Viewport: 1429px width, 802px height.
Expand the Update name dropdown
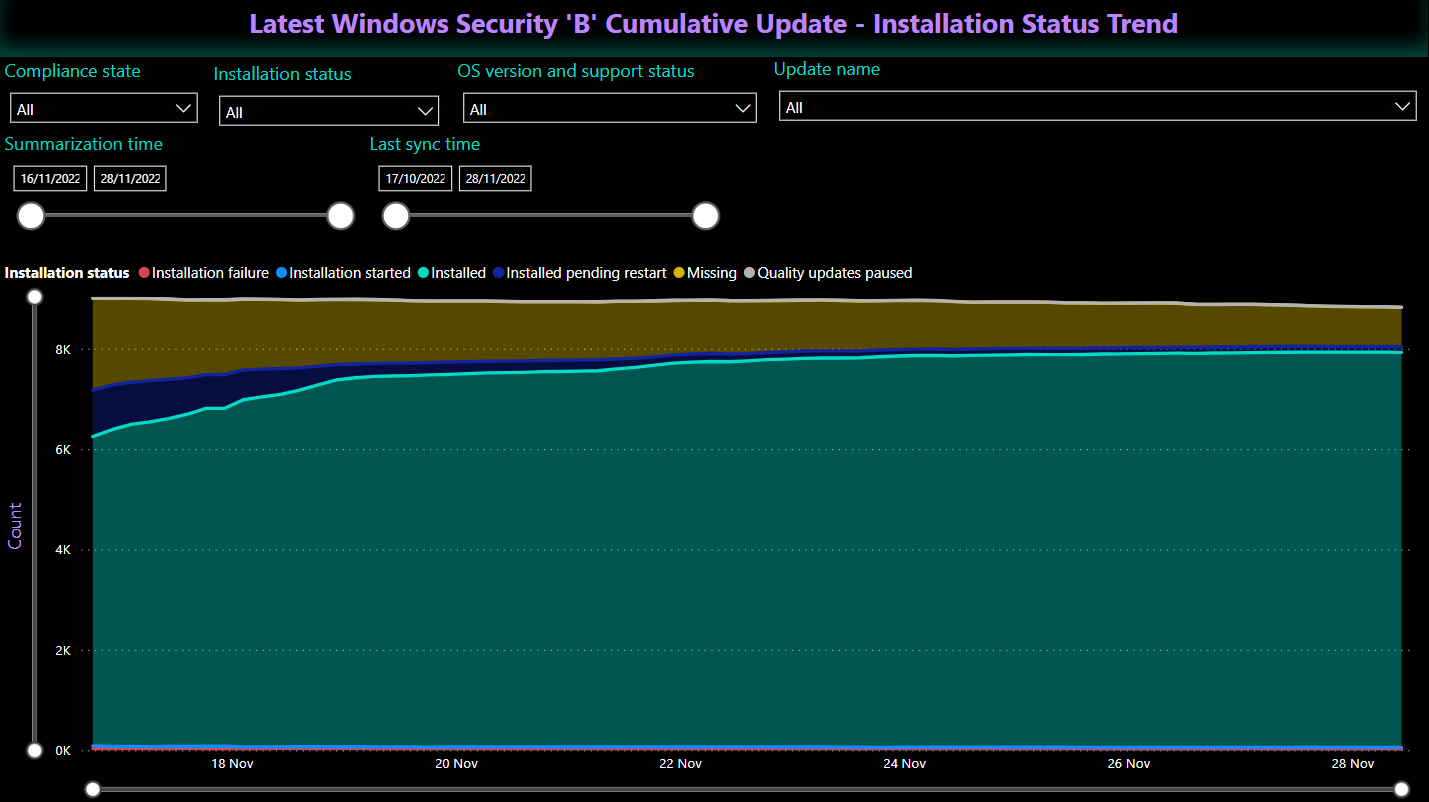pos(1097,107)
